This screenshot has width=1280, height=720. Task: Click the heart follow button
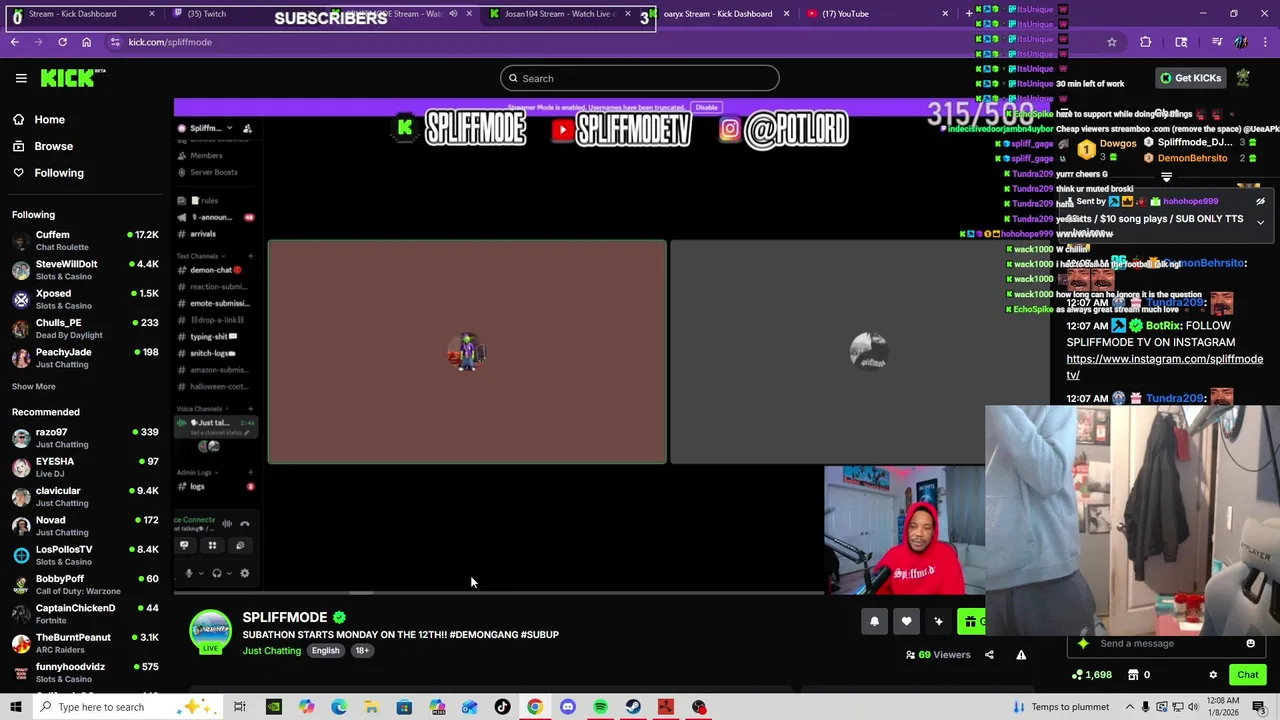coord(906,621)
